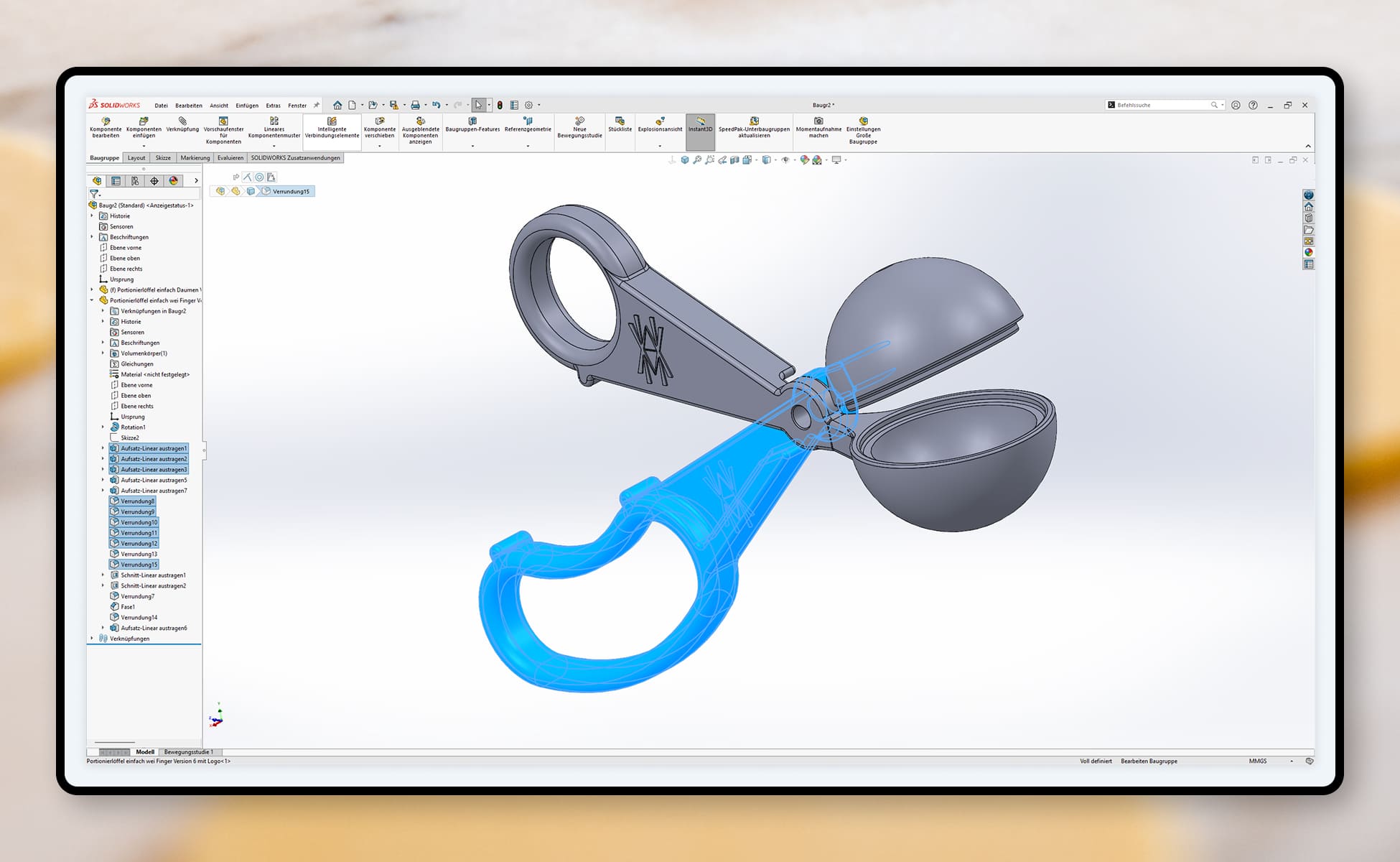Open the ConfigurationManager panel tab icon
1400x862 pixels.
pos(135,181)
